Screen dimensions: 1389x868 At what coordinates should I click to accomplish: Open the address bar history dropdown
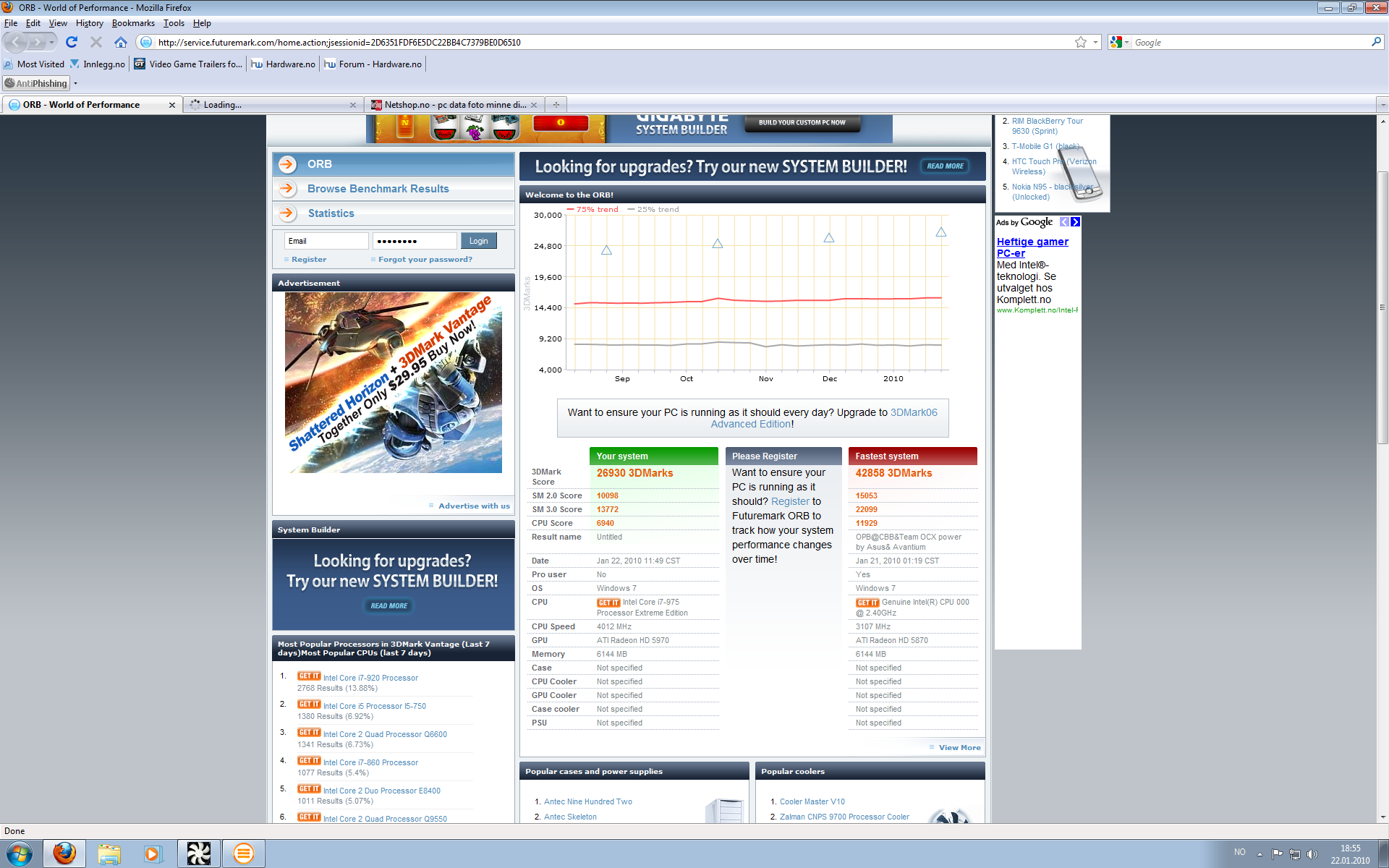[x=1095, y=42]
